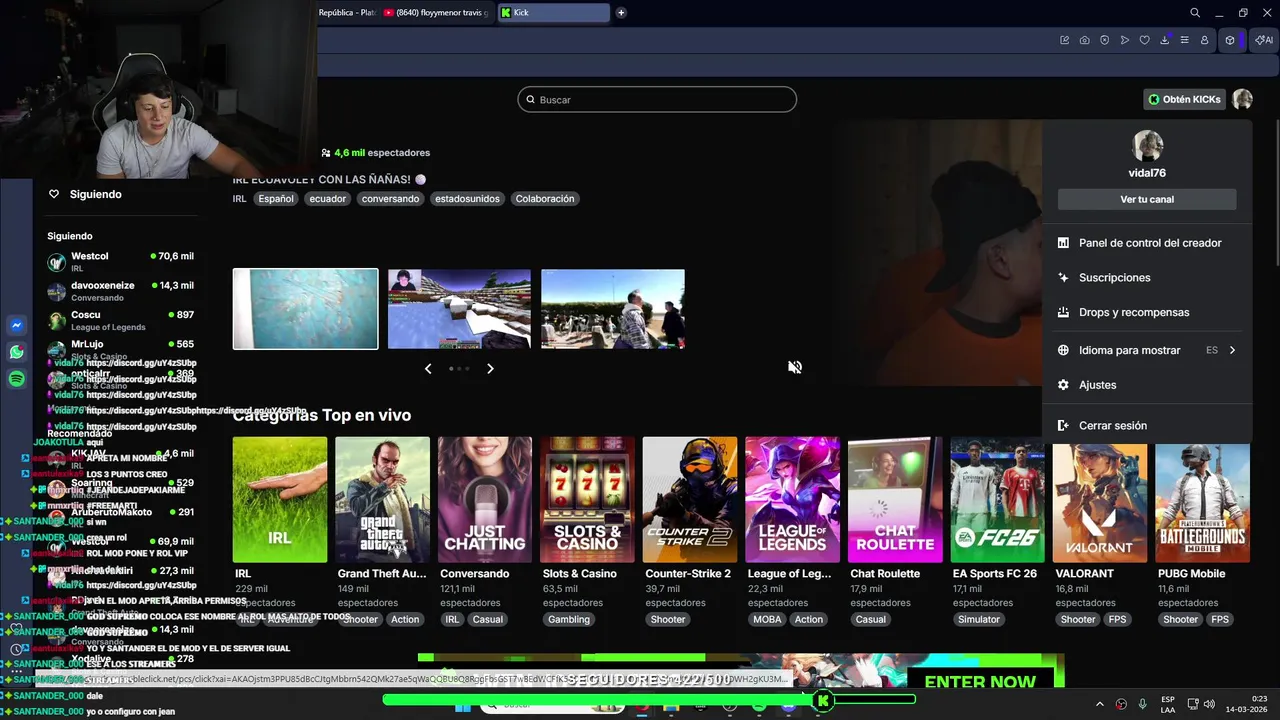Go to next featured stream with right arrow

[490, 369]
